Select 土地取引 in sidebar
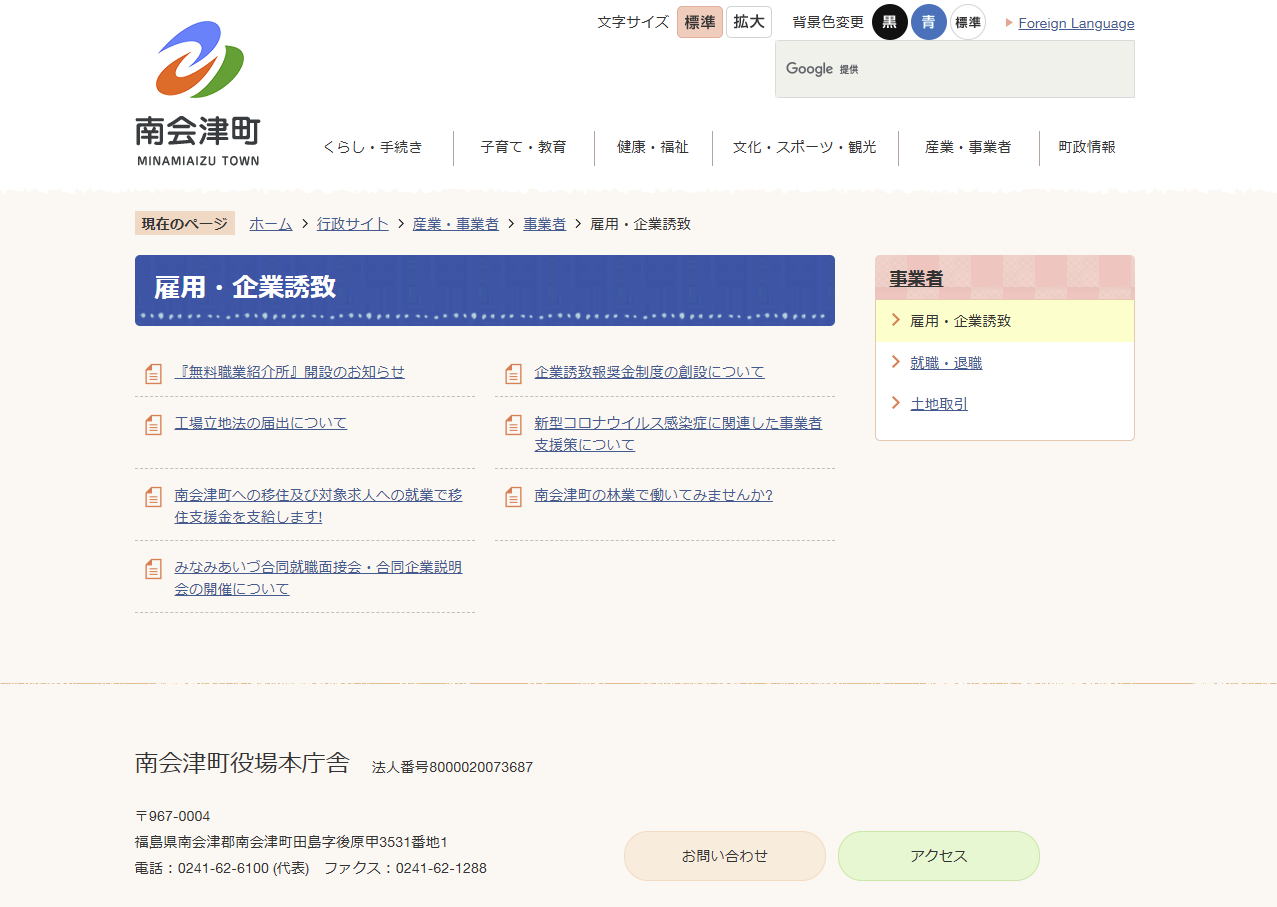1277x907 pixels. pyautogui.click(x=939, y=404)
